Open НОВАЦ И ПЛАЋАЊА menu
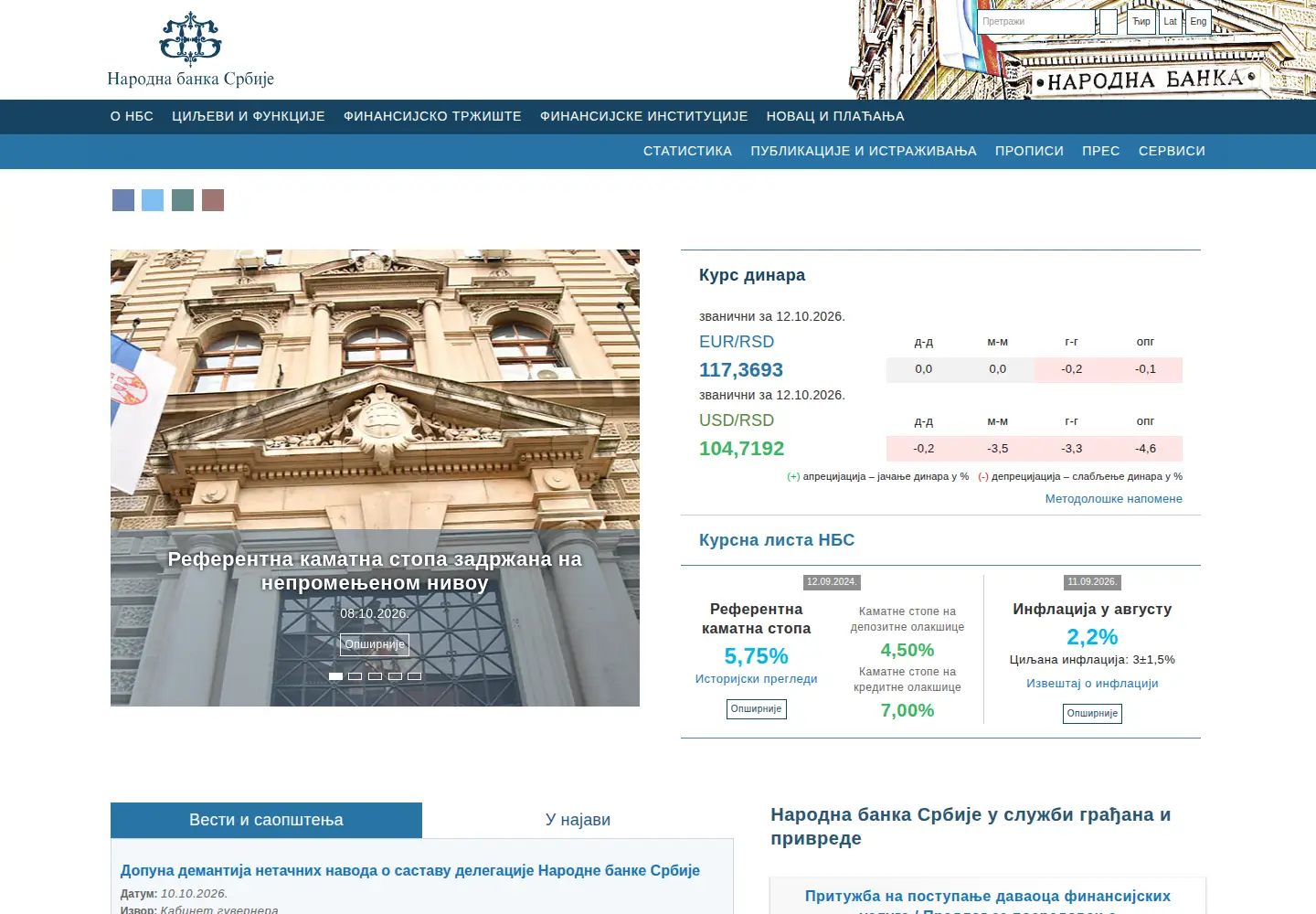This screenshot has height=914, width=1316. click(x=835, y=116)
